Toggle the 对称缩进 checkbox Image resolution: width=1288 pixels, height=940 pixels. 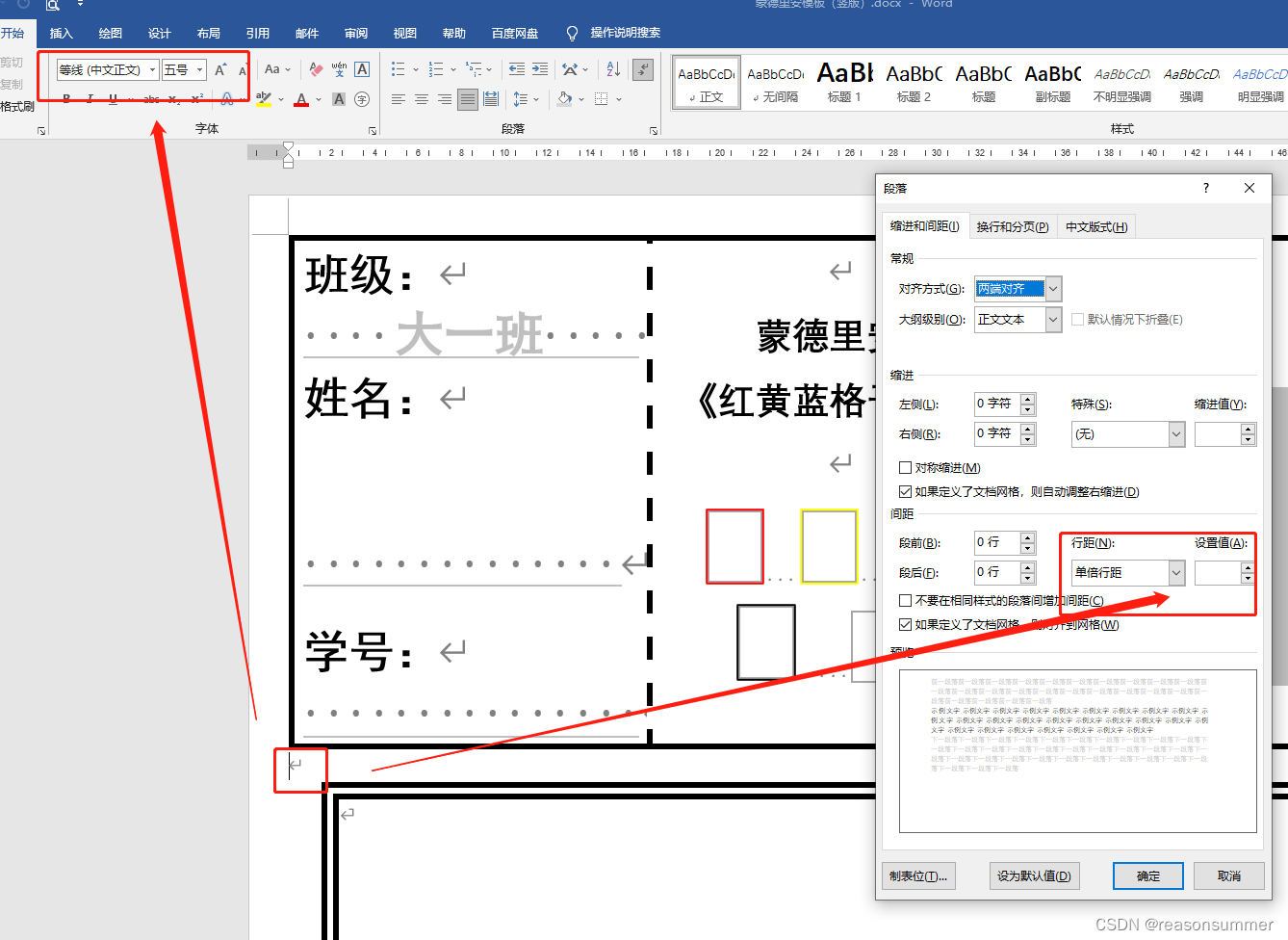pos(905,468)
